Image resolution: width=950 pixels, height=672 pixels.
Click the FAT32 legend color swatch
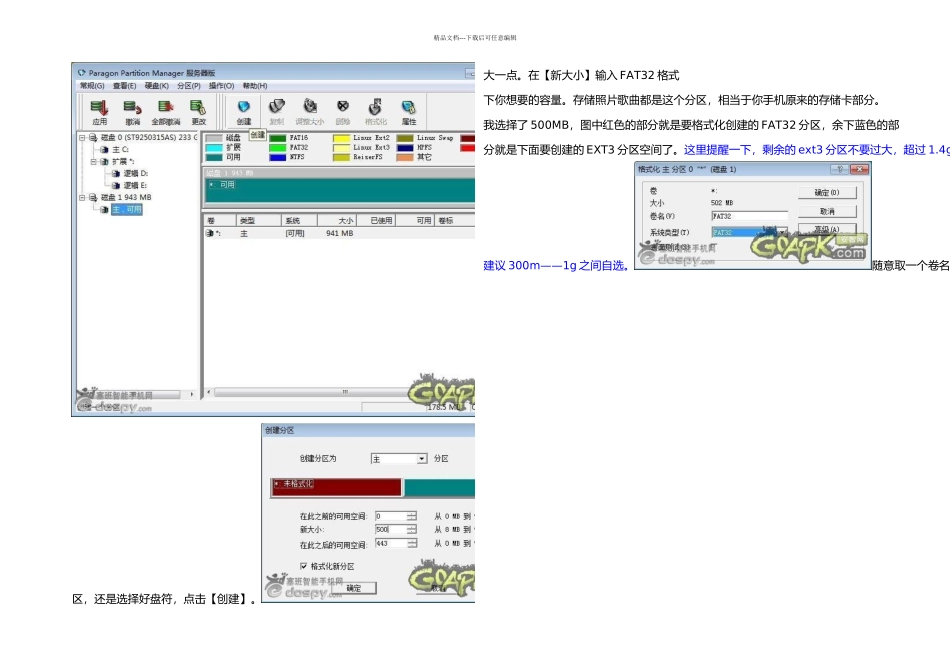pyautogui.click(x=277, y=148)
